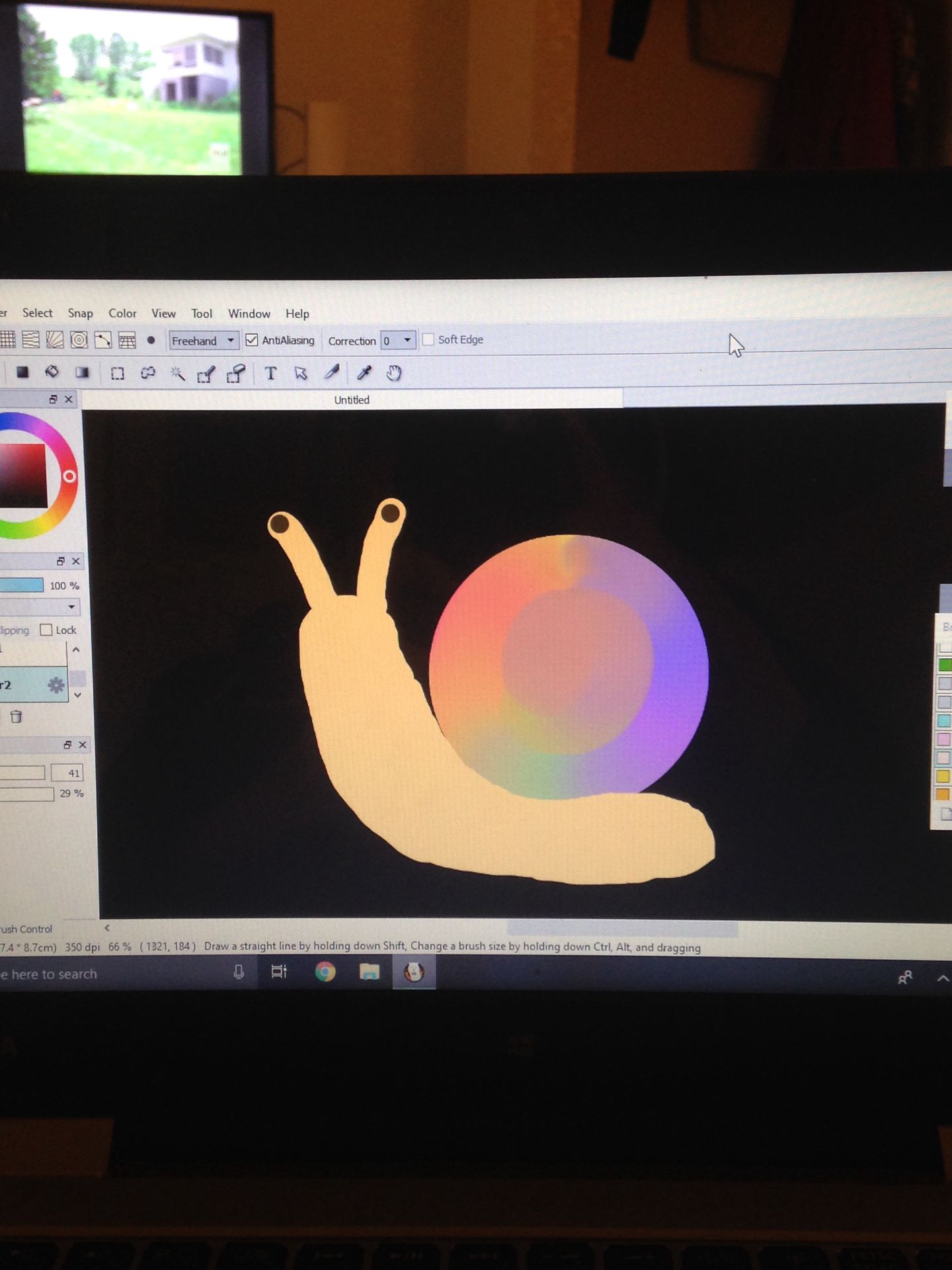Open the Freehand mode dropdown

point(204,341)
